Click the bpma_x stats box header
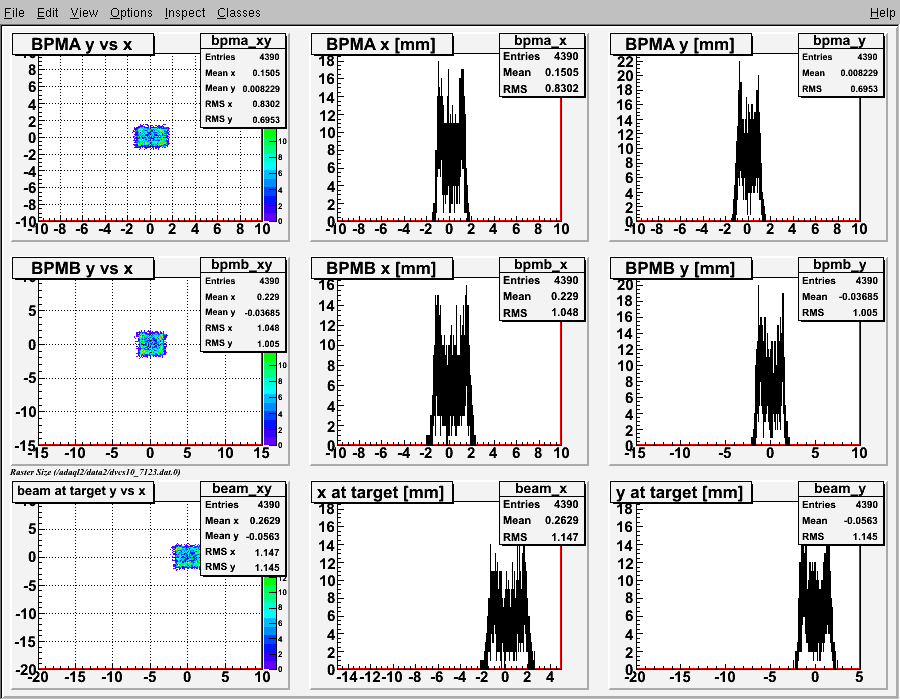Screen dimensions: 900x700 click(x=541, y=41)
